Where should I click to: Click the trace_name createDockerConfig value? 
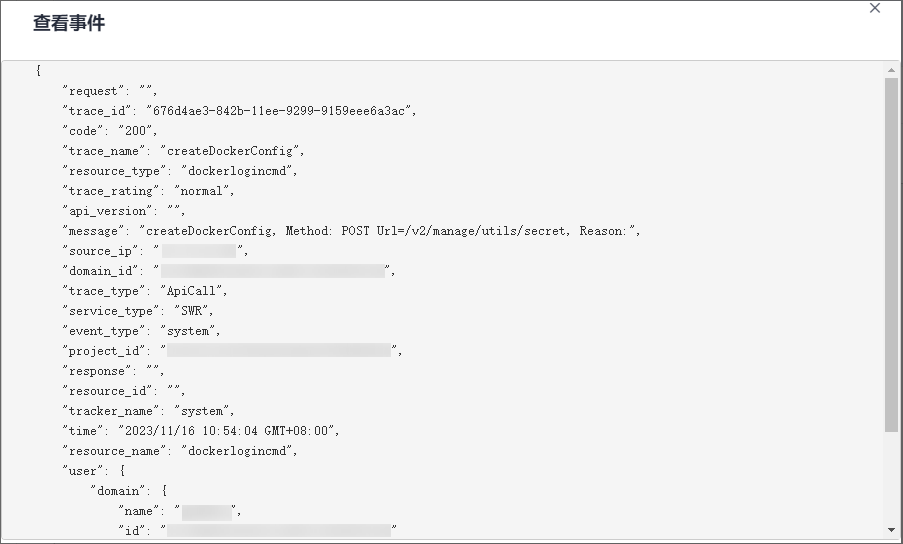231,151
